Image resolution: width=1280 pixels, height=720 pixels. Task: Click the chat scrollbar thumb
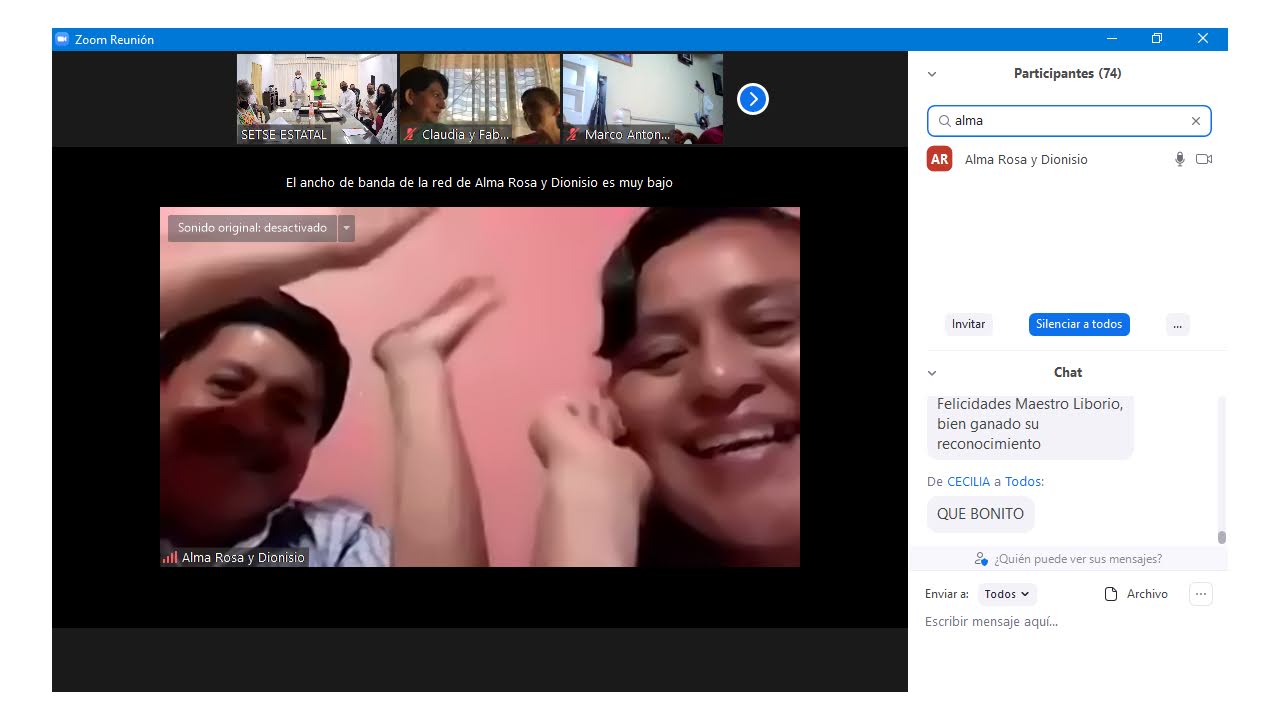1221,537
